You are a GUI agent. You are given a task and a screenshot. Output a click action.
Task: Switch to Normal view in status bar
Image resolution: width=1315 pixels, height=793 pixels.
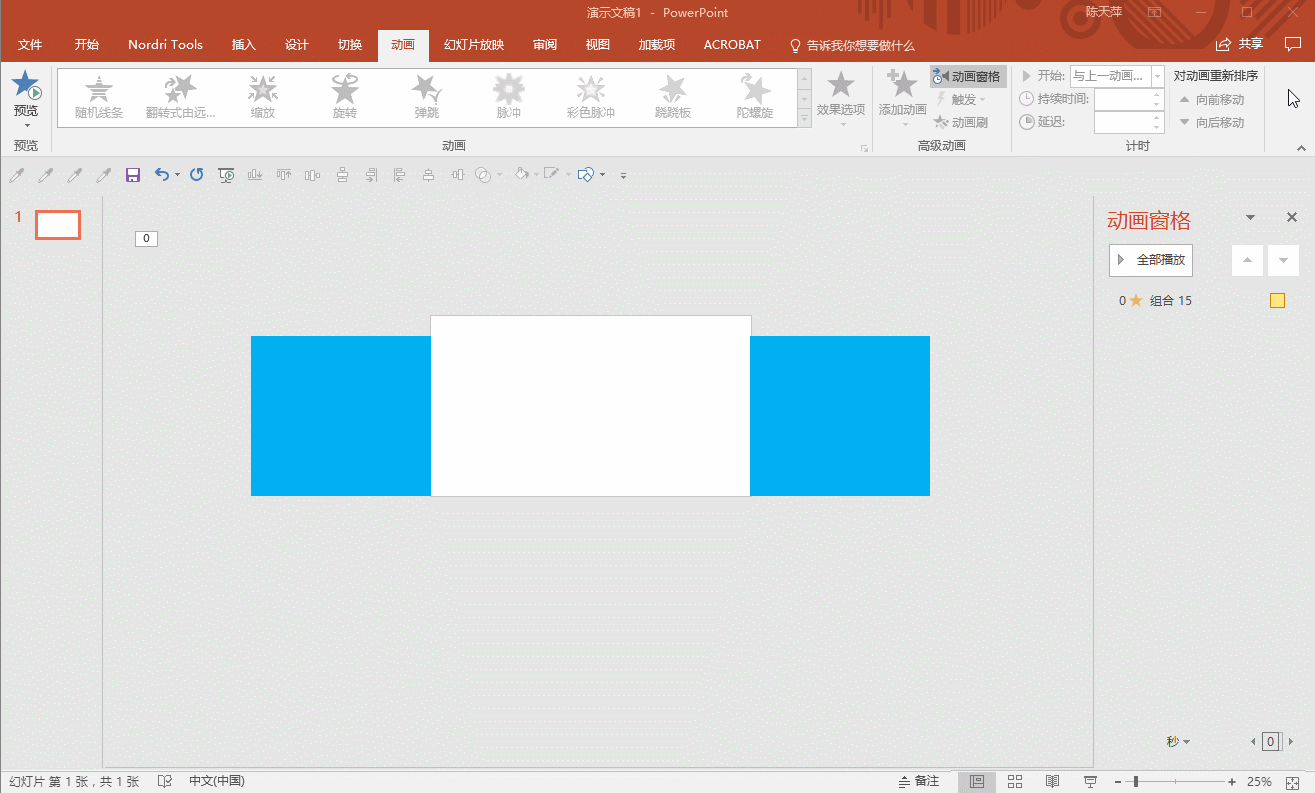(977, 781)
